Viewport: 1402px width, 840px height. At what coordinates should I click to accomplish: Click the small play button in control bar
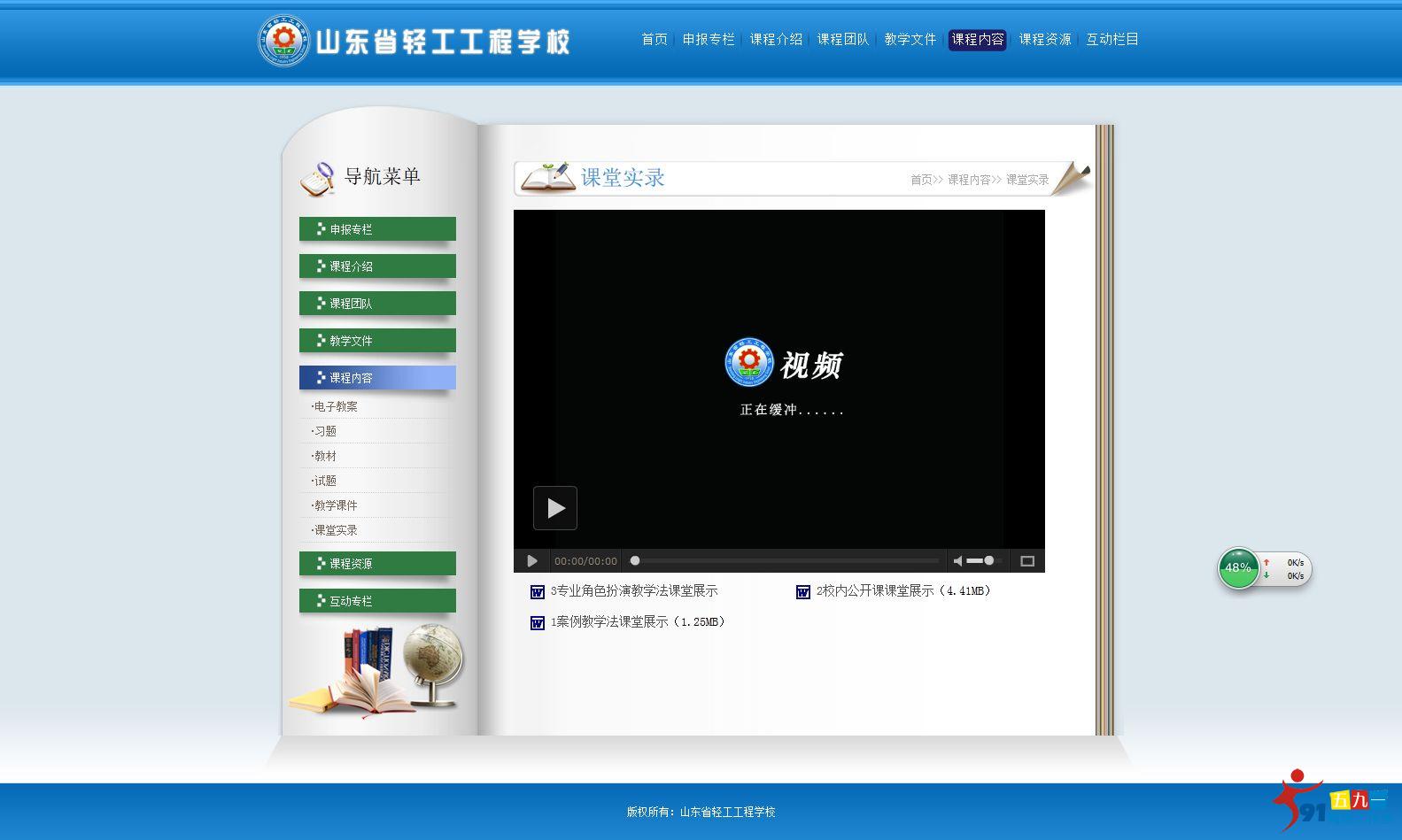pos(532,561)
